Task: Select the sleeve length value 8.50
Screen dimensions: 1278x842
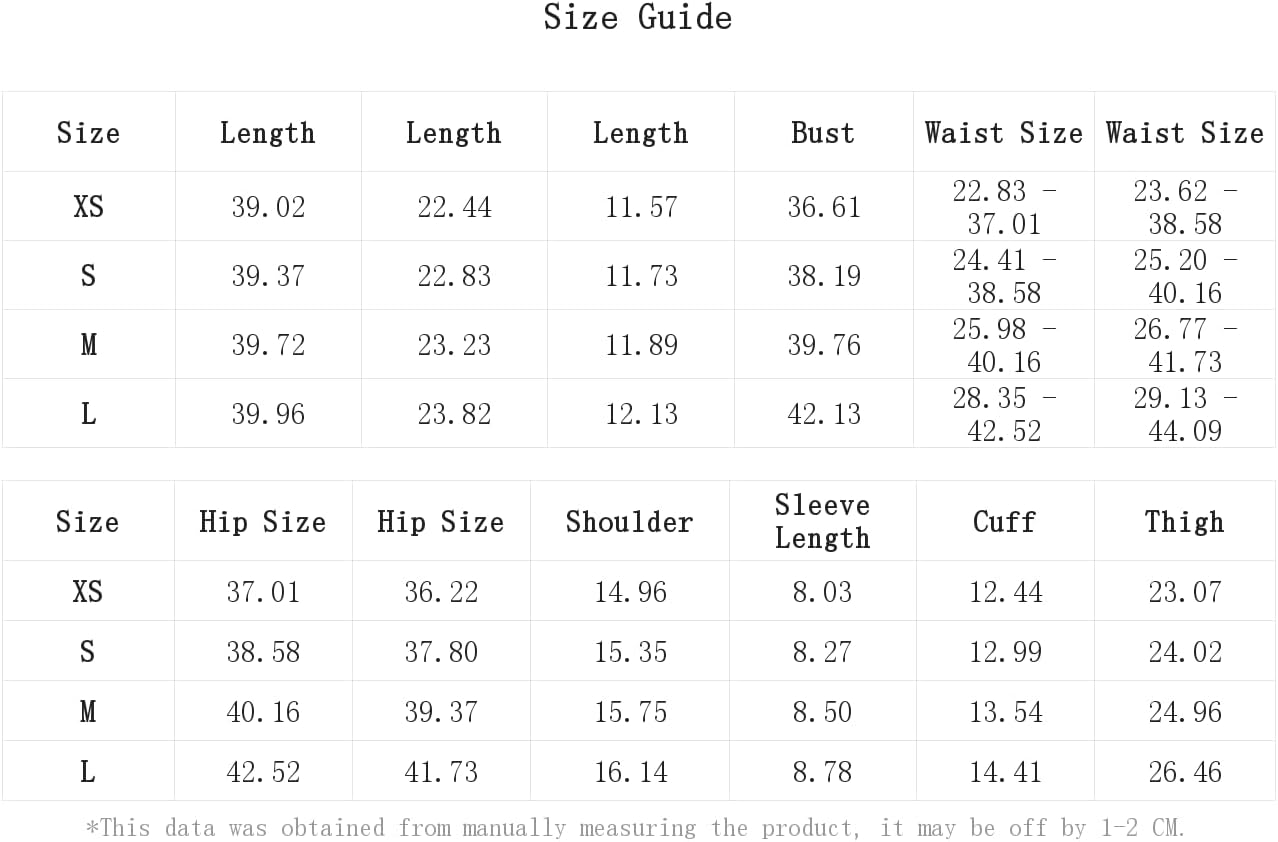Action: coord(822,712)
